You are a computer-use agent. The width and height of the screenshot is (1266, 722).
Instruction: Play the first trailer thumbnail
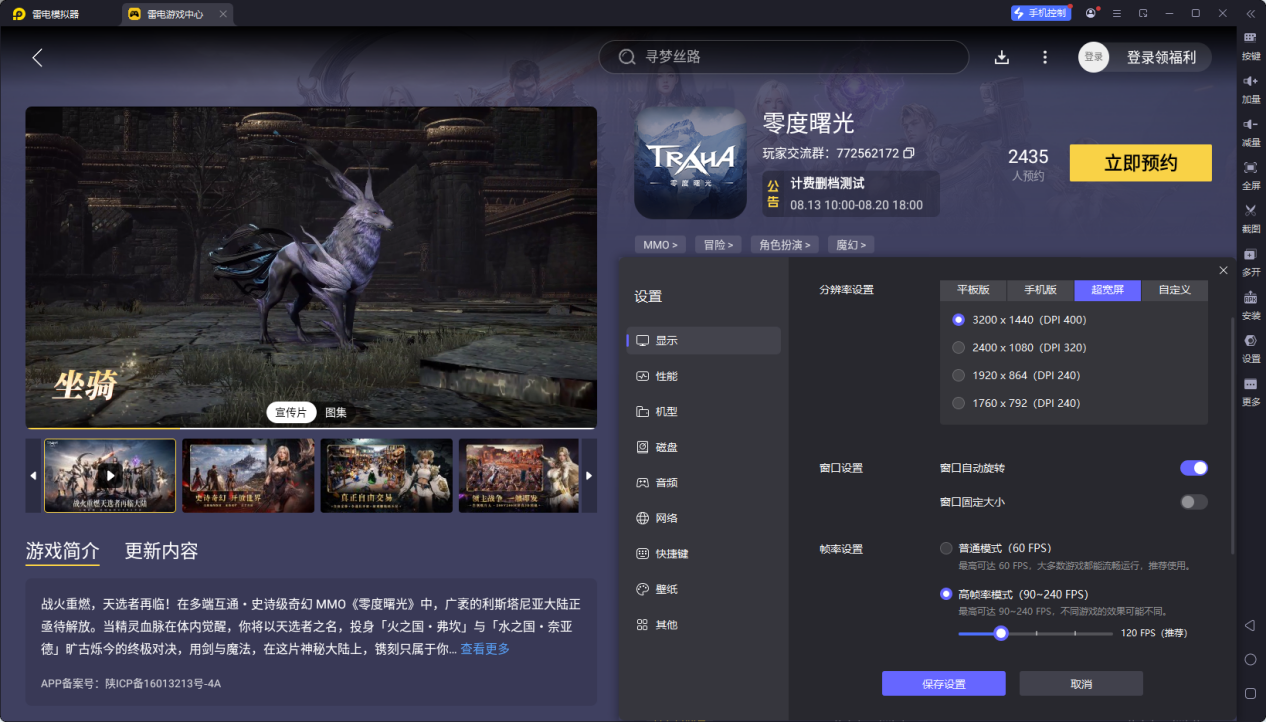pos(110,476)
